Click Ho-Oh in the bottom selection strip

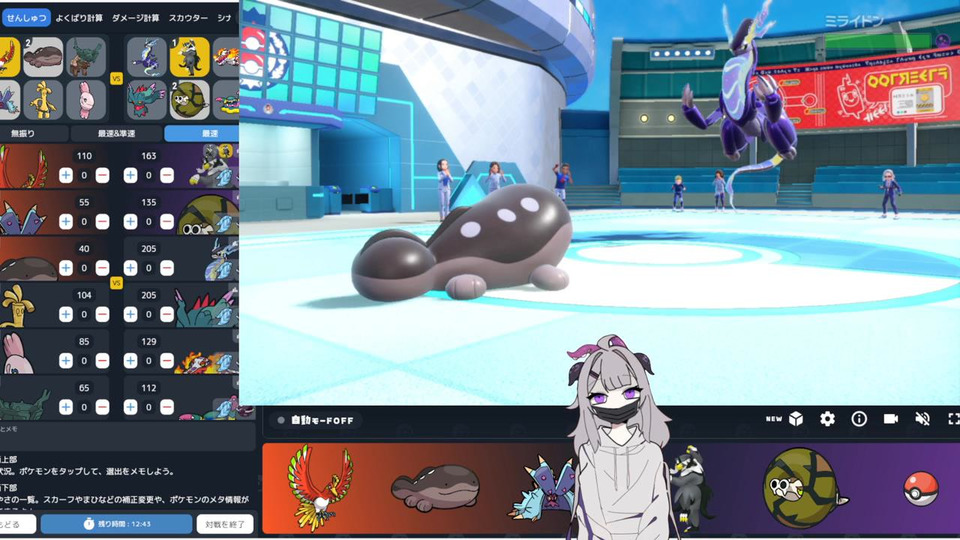[320, 487]
